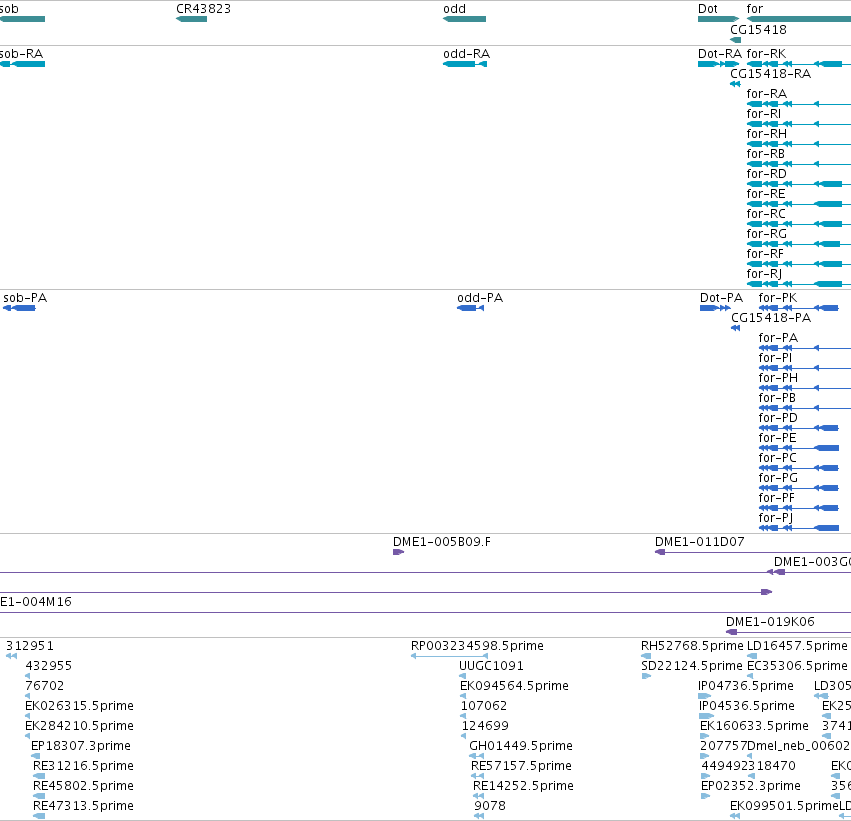The width and height of the screenshot is (851, 821).
Task: Select the for-RB transcript
Action: (799, 164)
